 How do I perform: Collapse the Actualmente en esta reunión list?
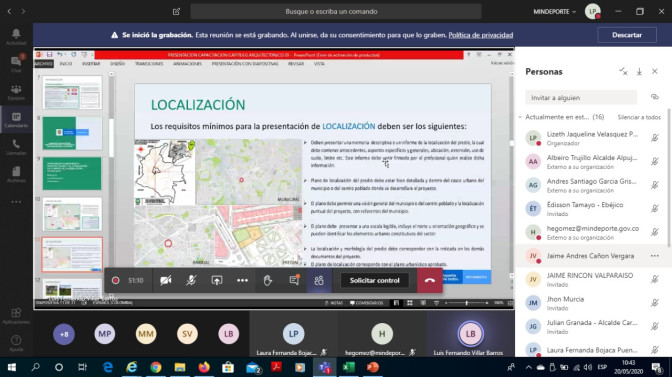[x=520, y=117]
